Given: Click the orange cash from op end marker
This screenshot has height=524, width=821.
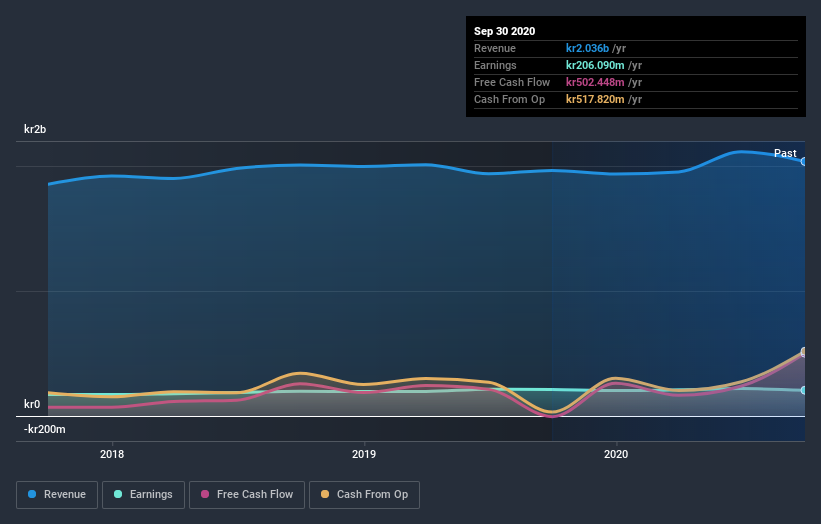Looking at the screenshot, I should [x=804, y=351].
